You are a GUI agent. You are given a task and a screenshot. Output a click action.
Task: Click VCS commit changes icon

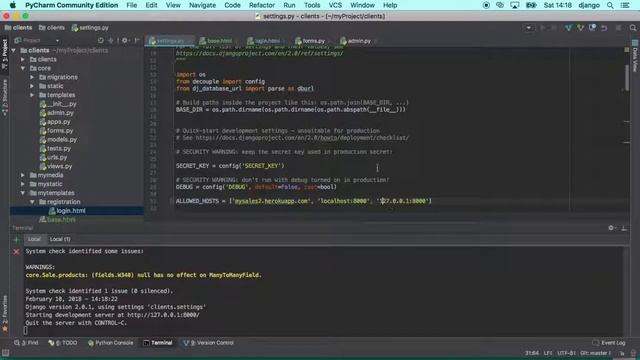point(580,28)
